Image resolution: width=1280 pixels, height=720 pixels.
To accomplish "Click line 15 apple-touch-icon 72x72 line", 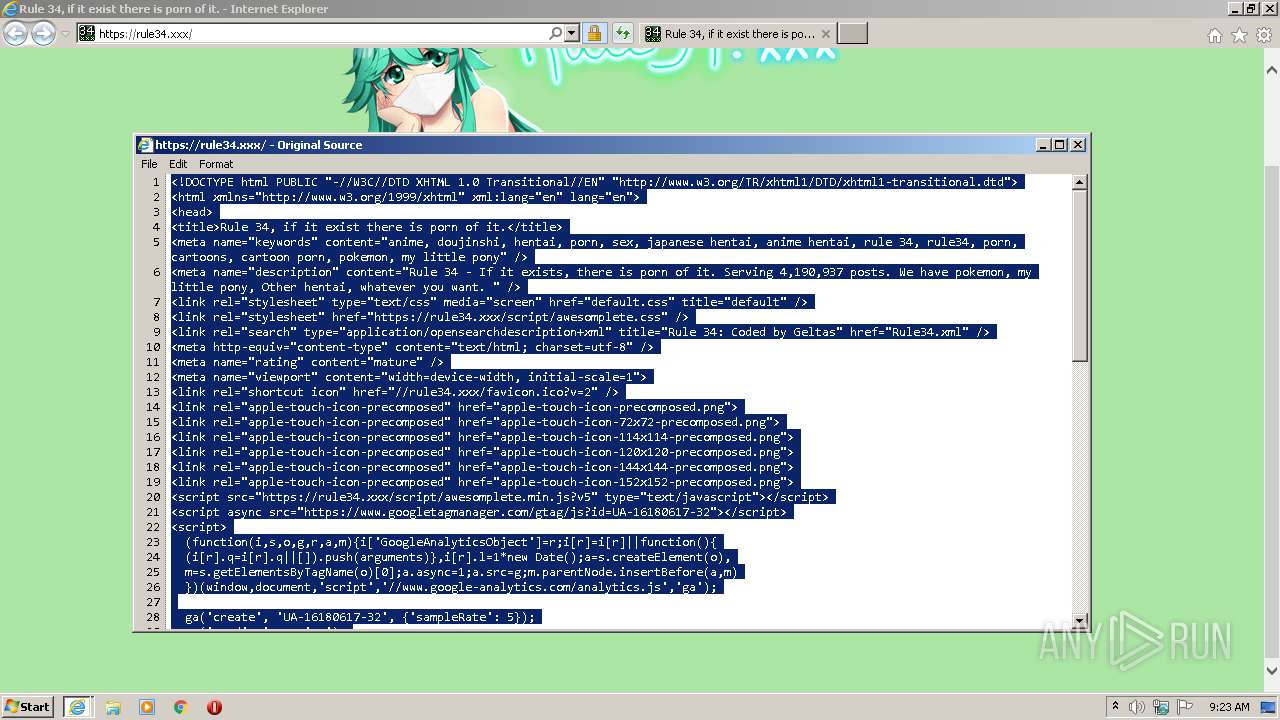I will [475, 422].
